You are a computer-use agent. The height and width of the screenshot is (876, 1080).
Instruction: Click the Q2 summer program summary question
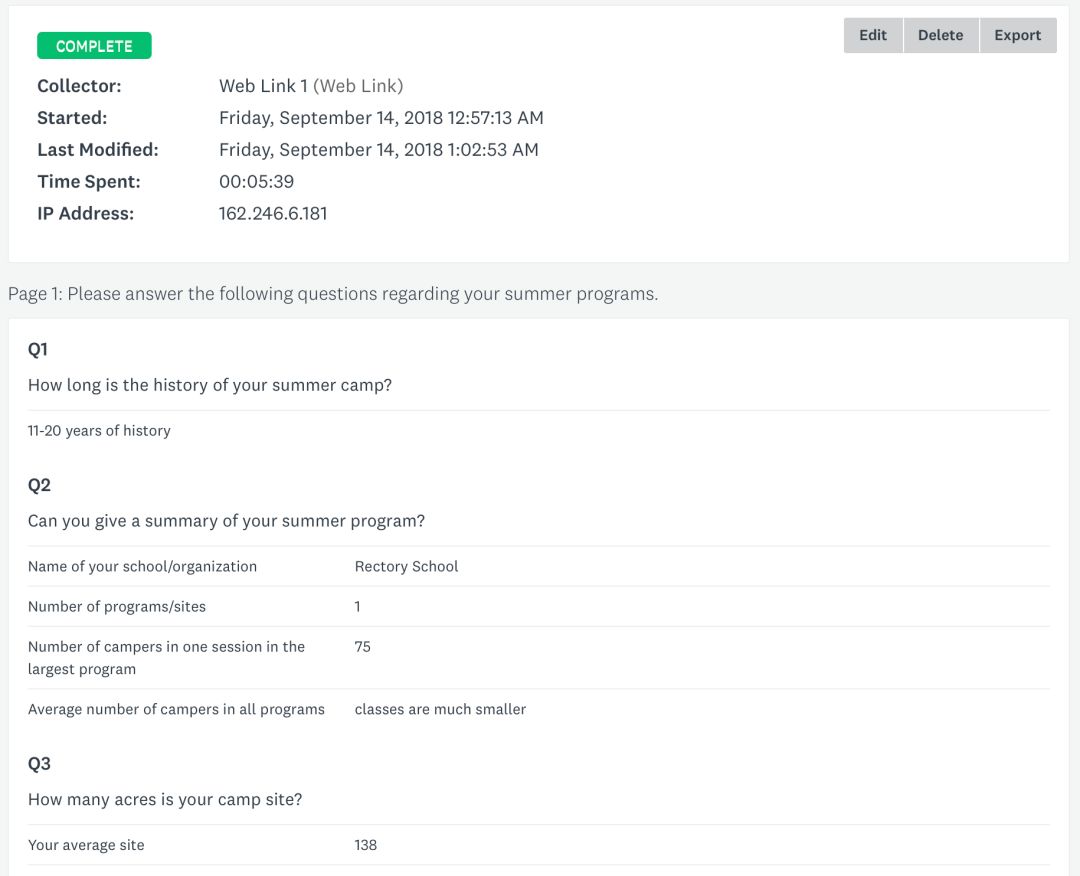[226, 521]
